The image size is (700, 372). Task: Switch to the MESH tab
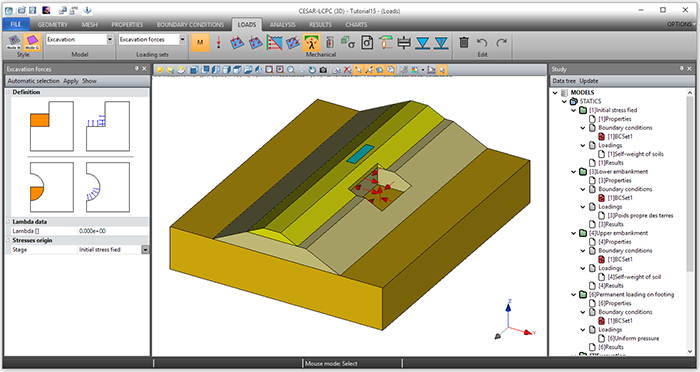click(x=90, y=25)
